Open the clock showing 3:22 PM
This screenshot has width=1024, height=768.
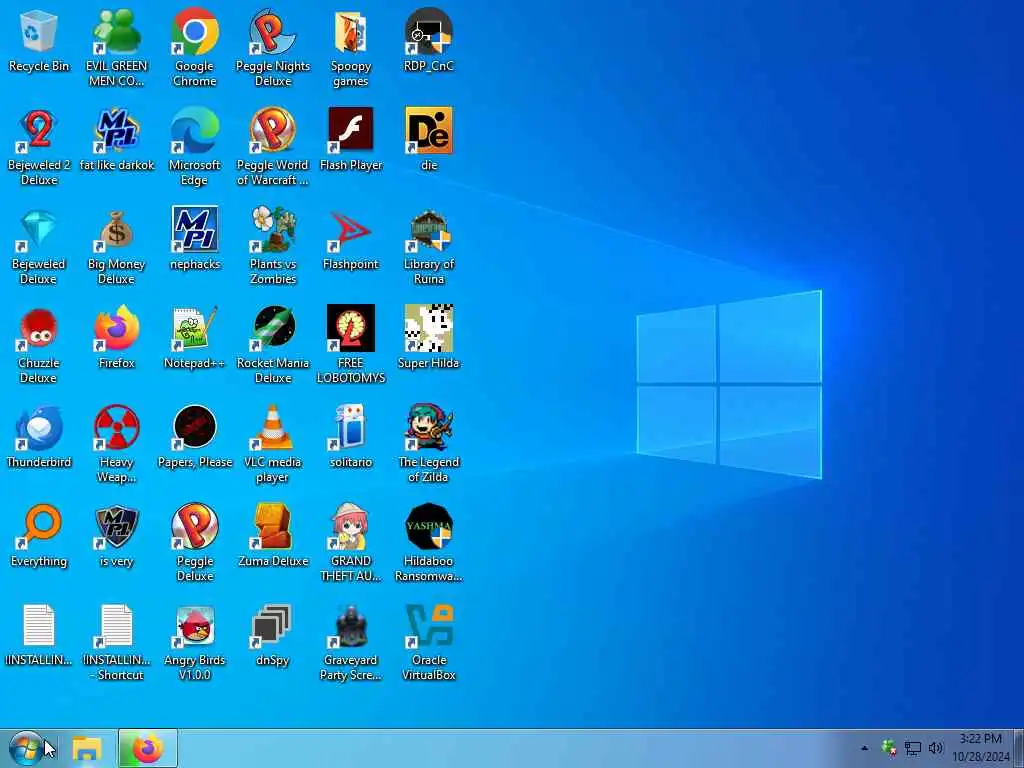pyautogui.click(x=980, y=748)
